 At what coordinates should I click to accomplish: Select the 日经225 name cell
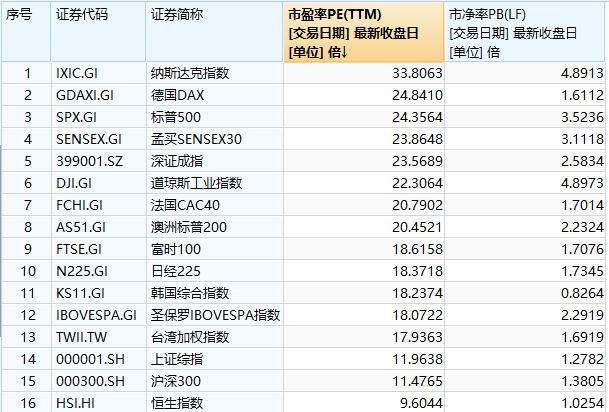point(214,271)
